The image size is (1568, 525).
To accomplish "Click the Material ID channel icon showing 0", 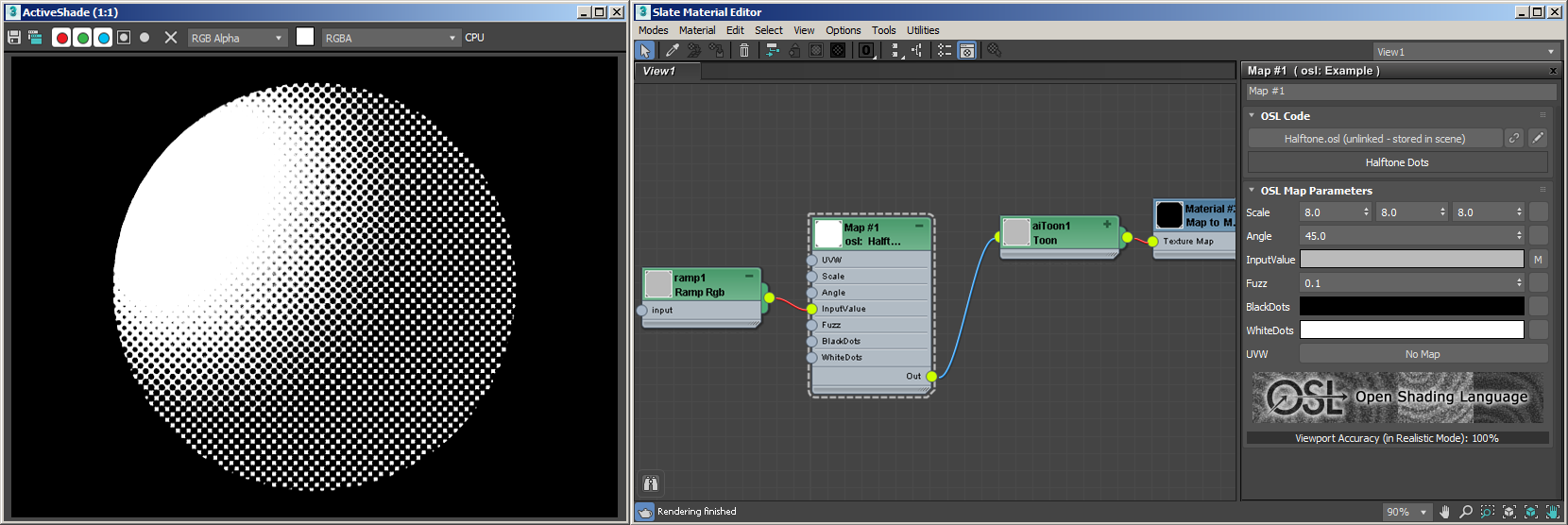I will click(x=866, y=50).
